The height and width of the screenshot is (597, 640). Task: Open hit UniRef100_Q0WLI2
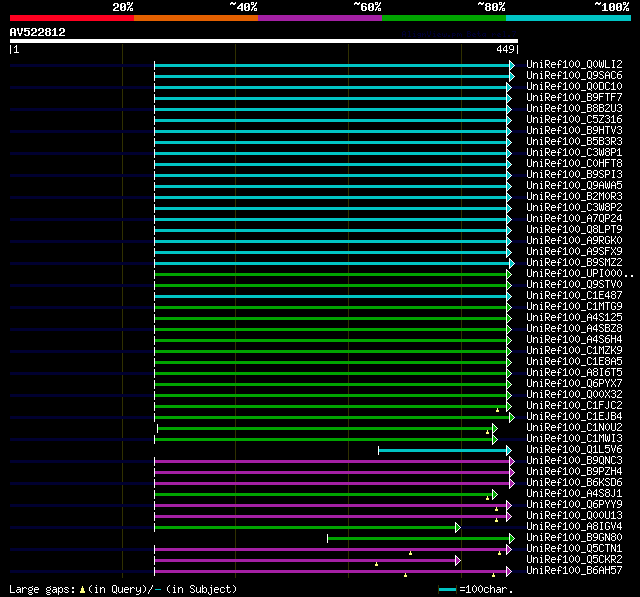574,64
